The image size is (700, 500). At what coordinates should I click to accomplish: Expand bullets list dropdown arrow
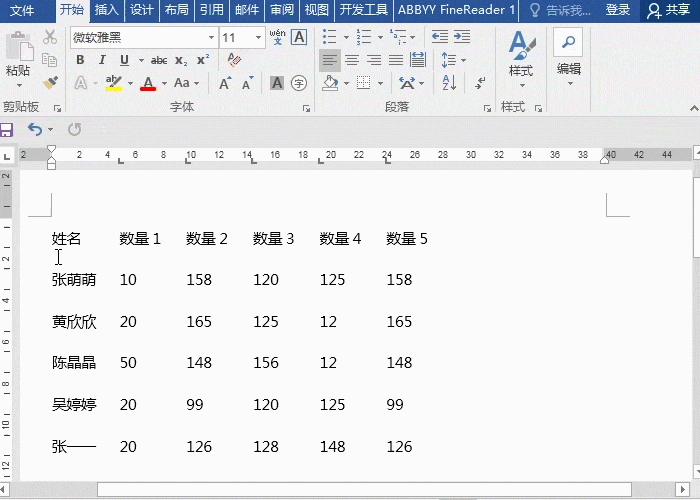346,38
